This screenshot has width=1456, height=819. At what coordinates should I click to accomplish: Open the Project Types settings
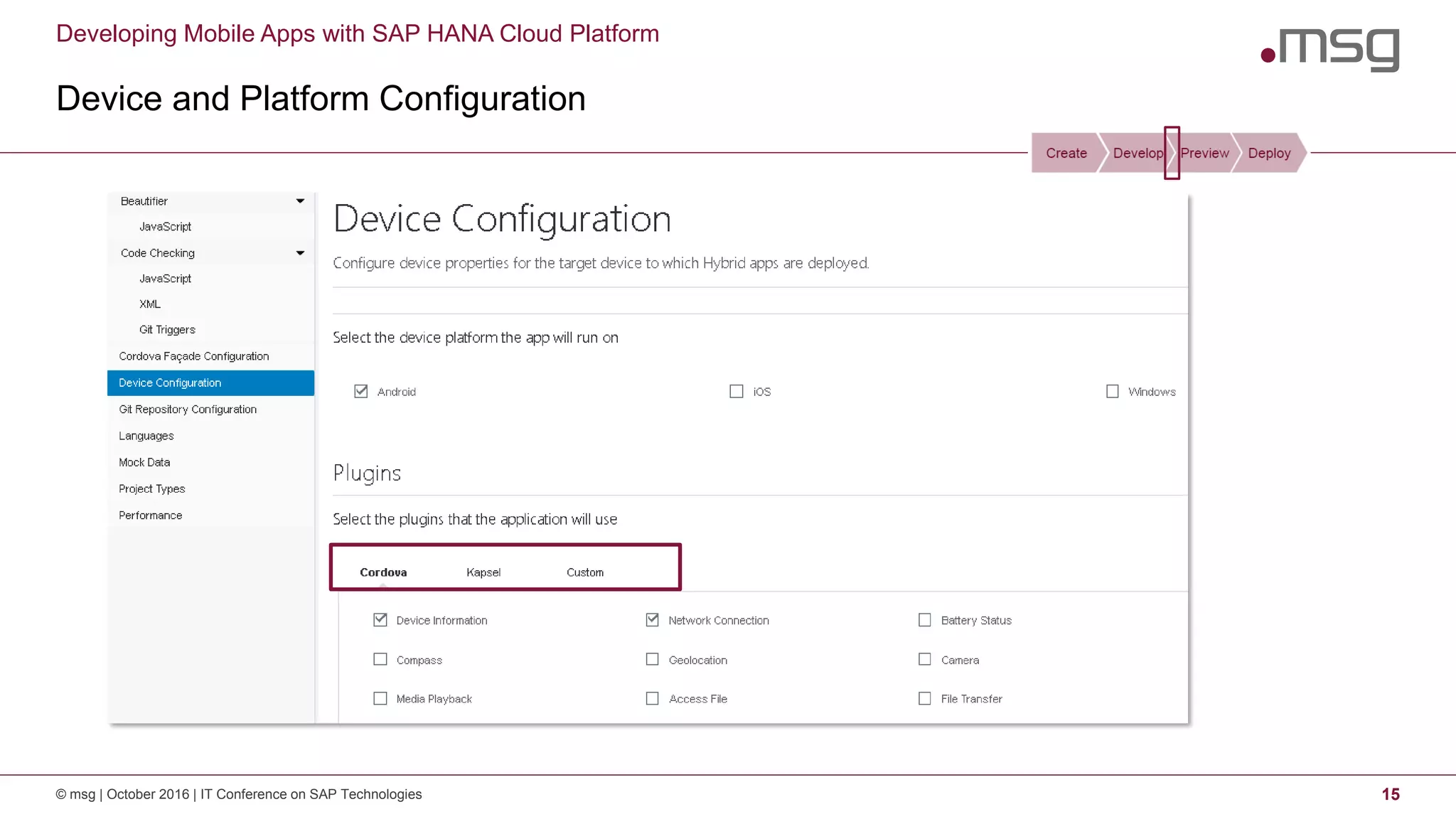tap(152, 489)
